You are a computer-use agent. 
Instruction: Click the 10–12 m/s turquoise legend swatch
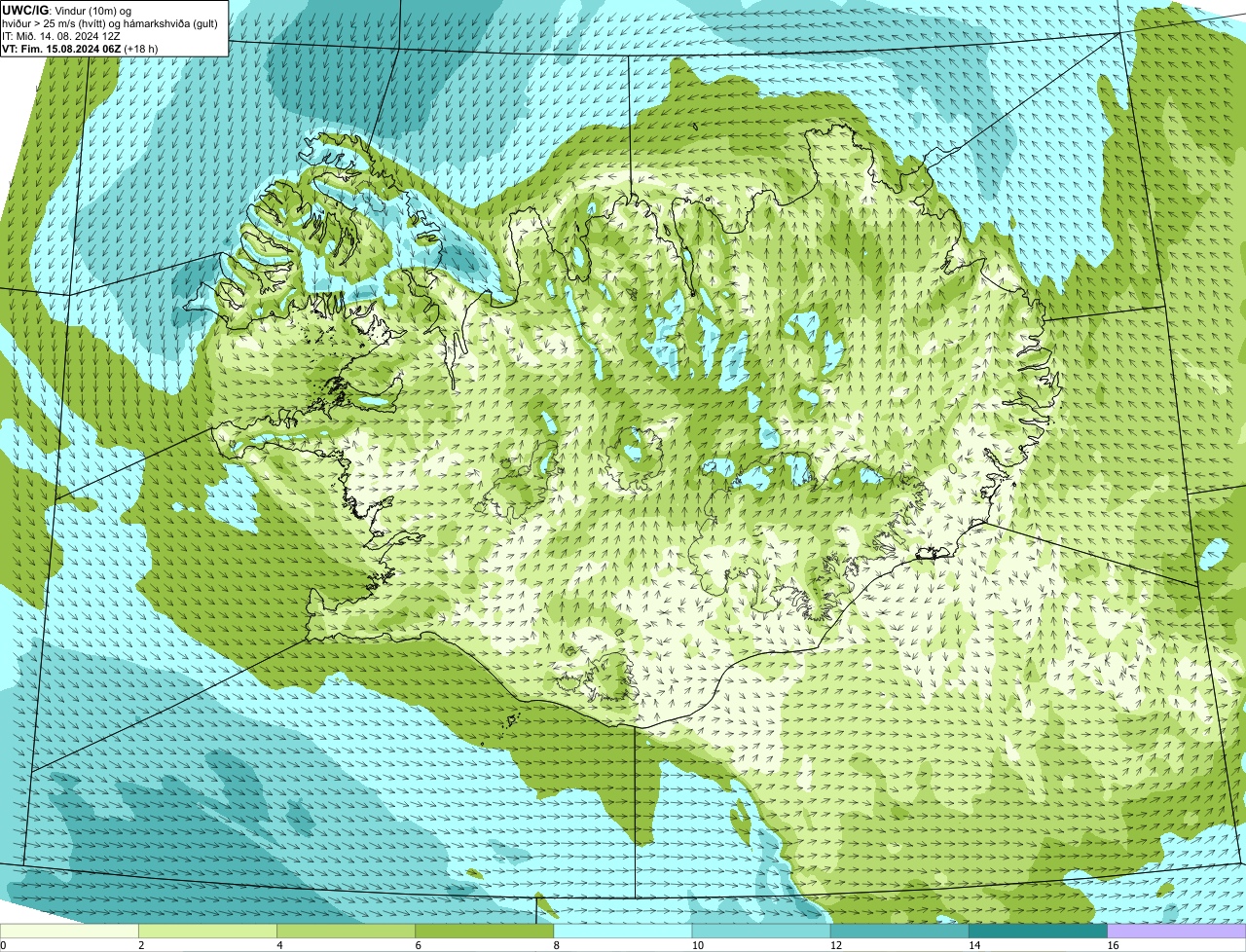coord(761,932)
